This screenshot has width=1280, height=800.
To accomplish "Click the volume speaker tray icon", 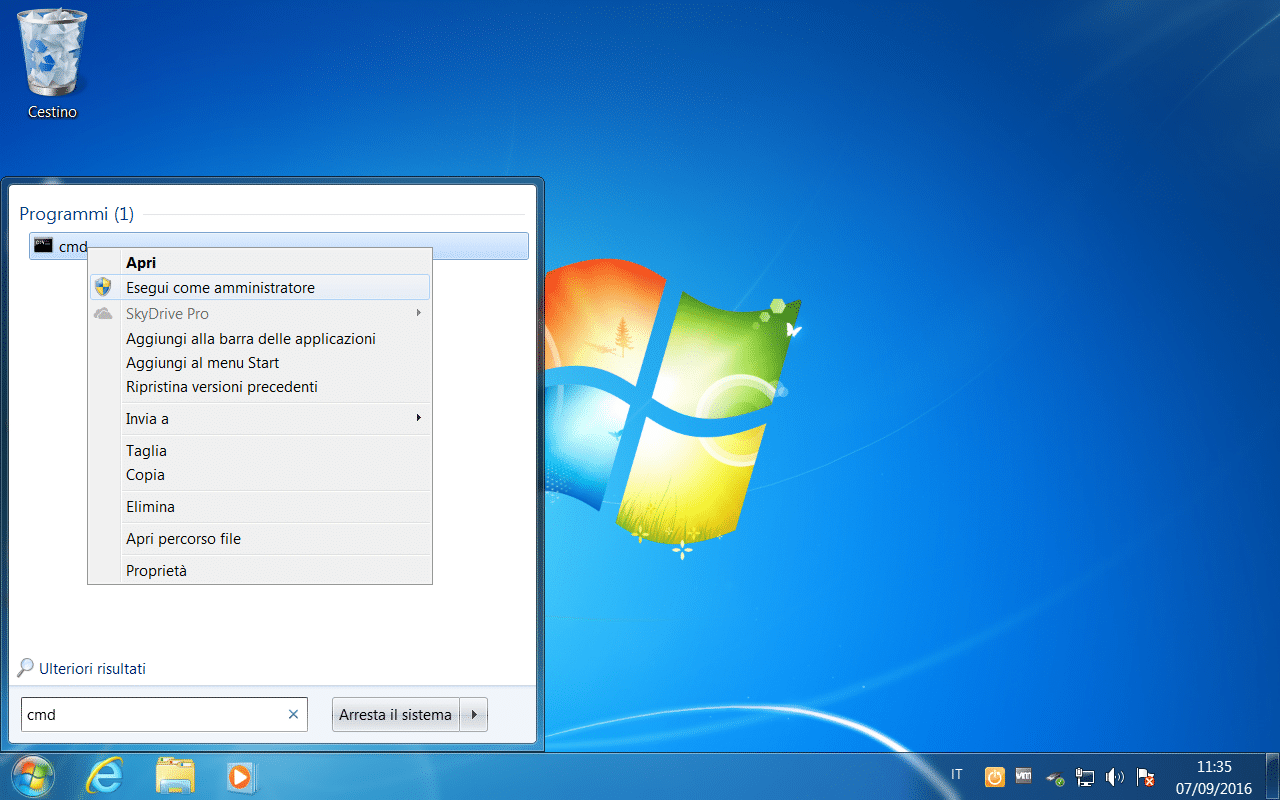I will (1115, 777).
